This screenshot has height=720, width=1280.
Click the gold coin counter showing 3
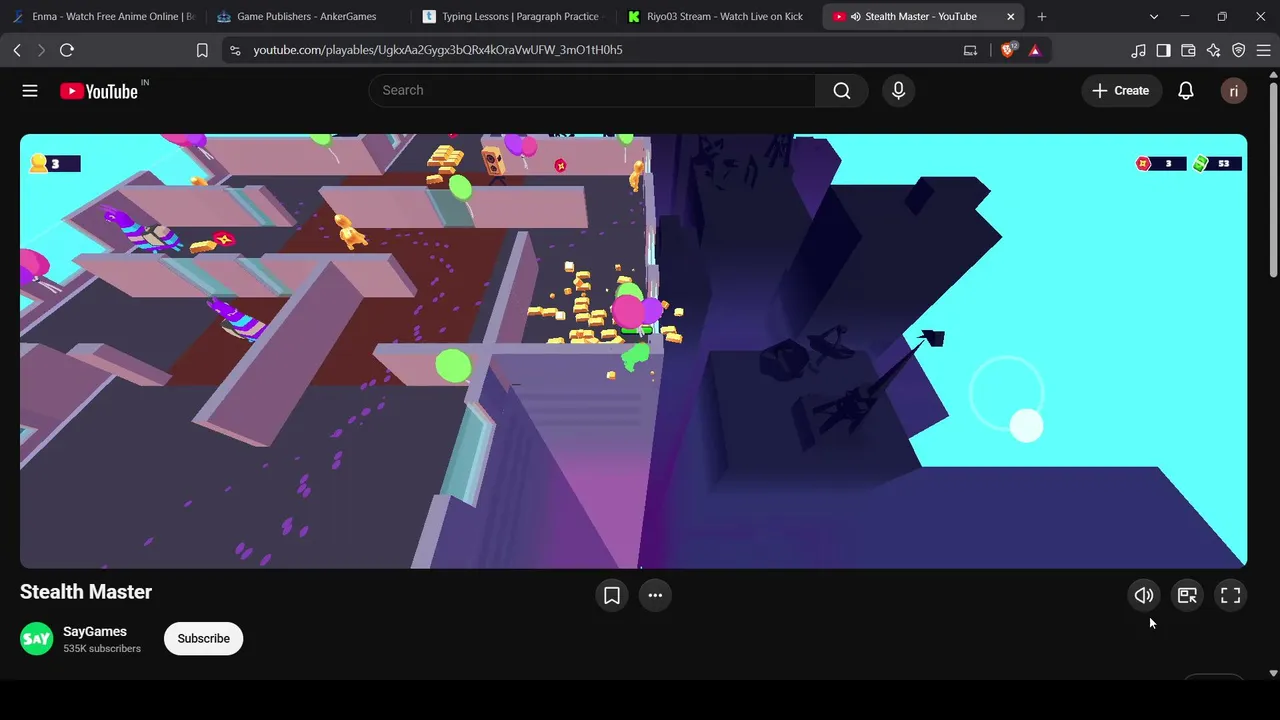(x=54, y=164)
